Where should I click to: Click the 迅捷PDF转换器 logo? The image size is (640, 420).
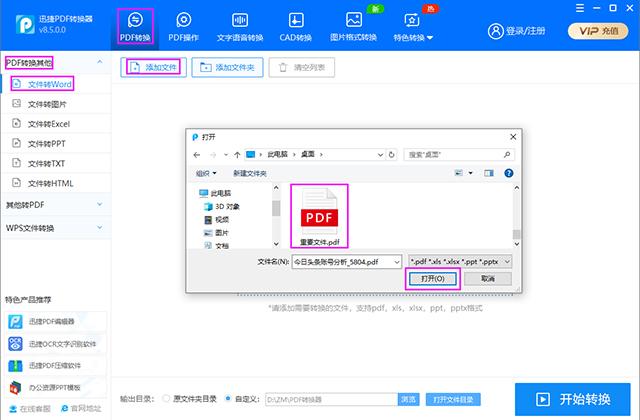pos(25,24)
